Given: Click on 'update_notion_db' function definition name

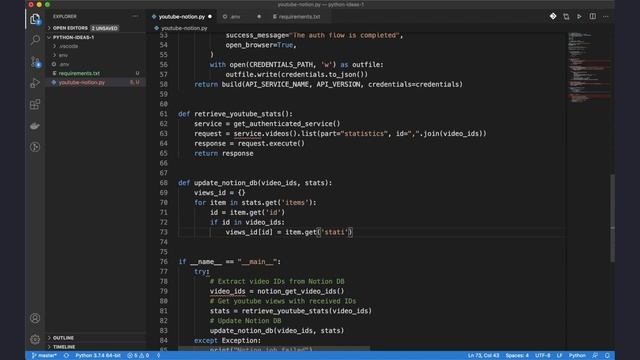Looking at the screenshot, I should click(225, 183).
